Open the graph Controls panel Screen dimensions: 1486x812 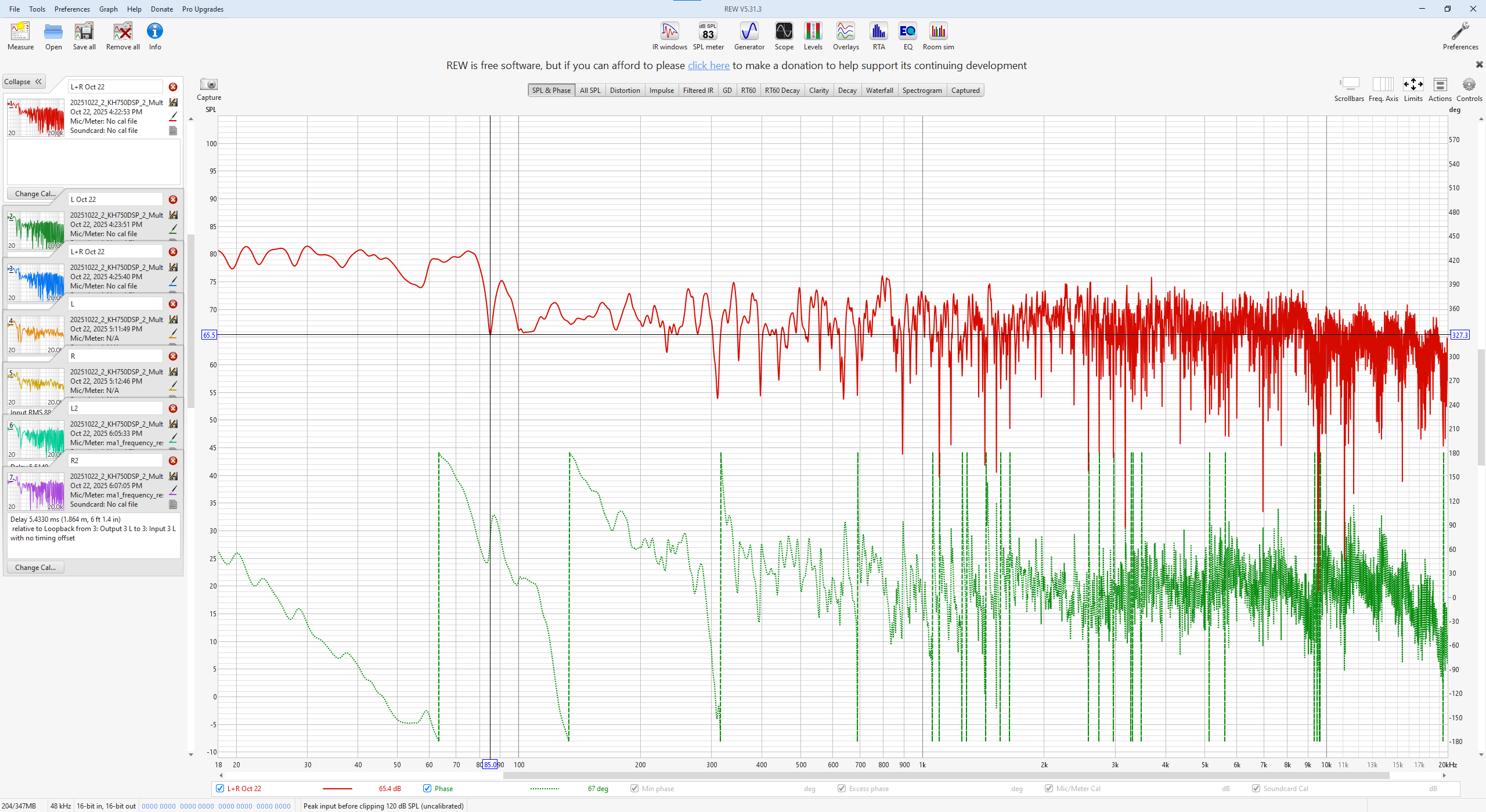[1469, 85]
